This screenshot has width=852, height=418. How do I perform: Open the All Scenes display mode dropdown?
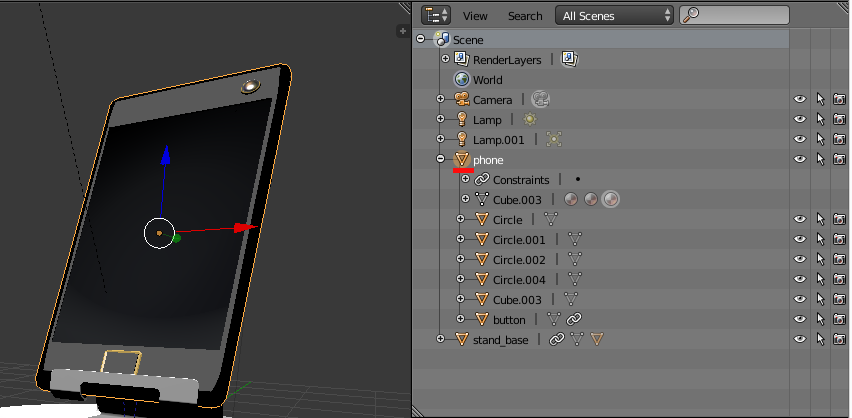(614, 16)
